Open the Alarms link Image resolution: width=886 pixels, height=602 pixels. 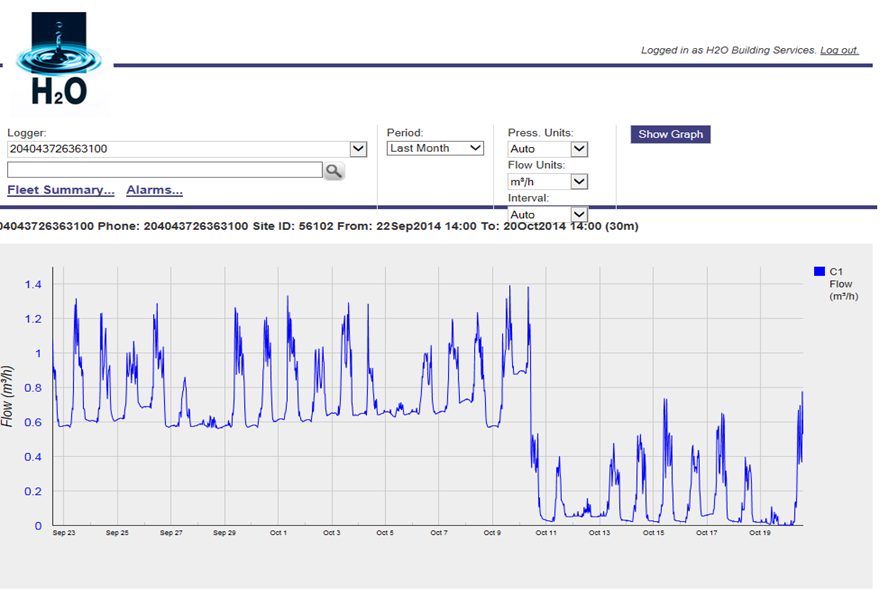coord(154,190)
